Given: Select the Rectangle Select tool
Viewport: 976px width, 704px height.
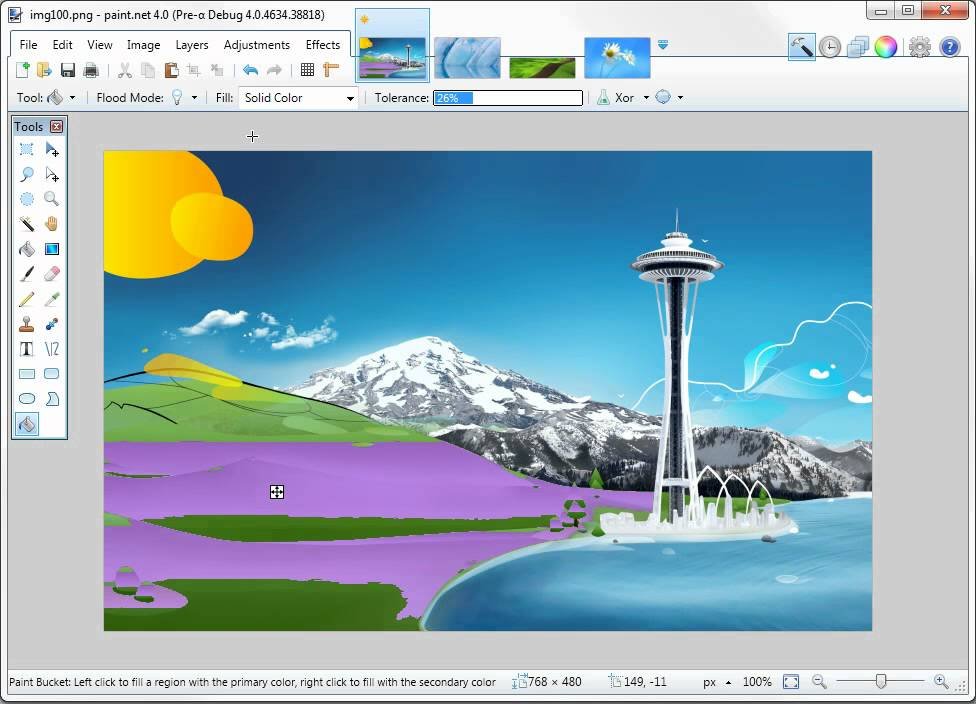Looking at the screenshot, I should [27, 149].
